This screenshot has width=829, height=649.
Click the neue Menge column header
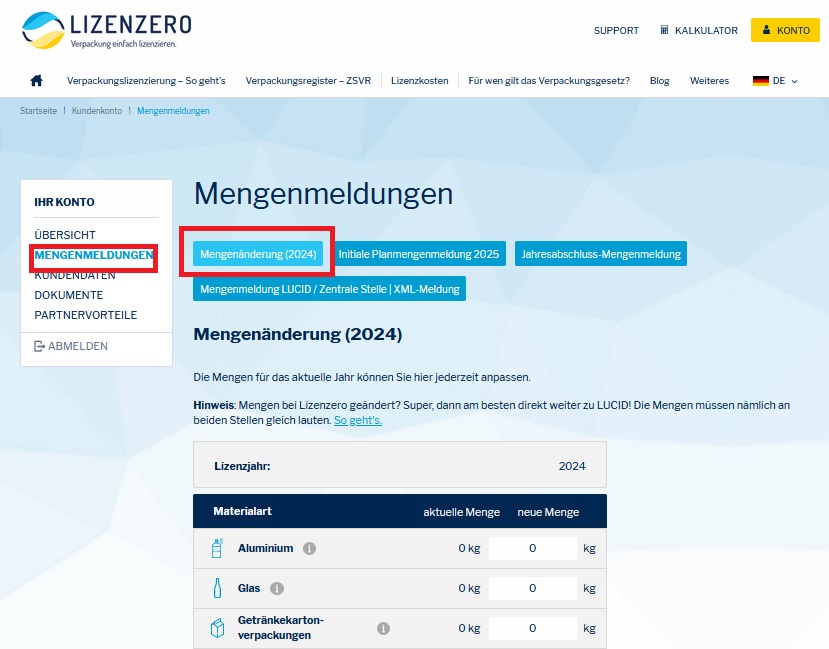(x=548, y=512)
